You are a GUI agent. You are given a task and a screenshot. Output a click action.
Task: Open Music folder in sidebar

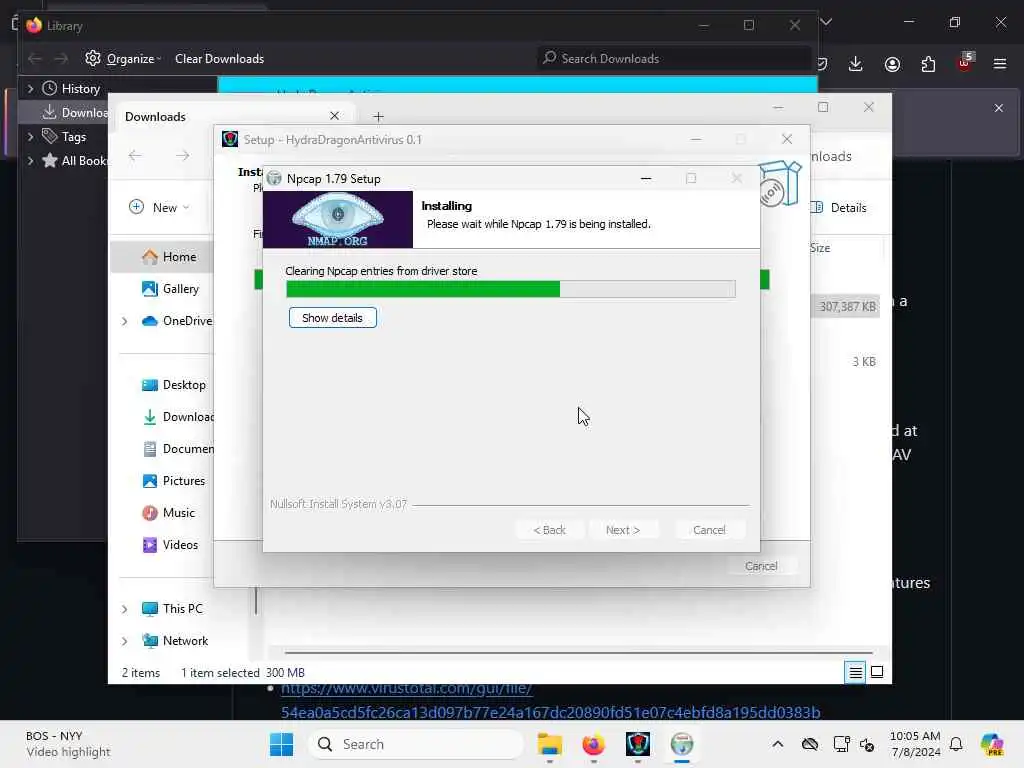pos(168,513)
